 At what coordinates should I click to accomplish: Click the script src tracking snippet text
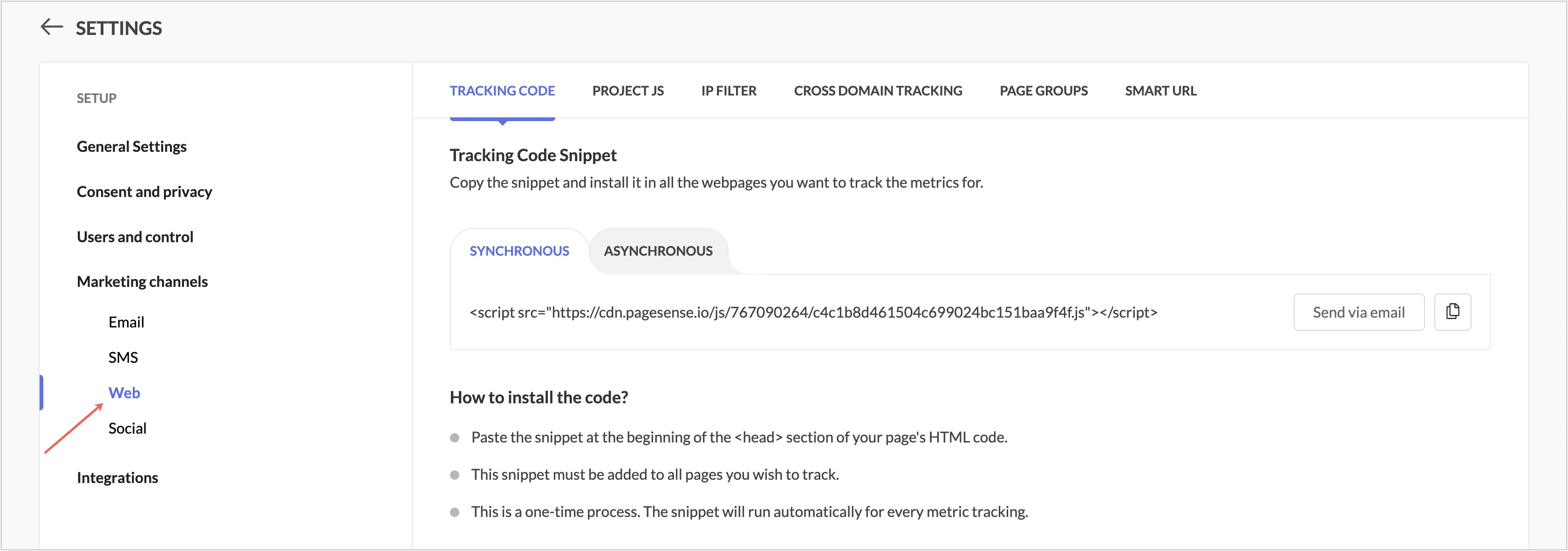coord(813,313)
